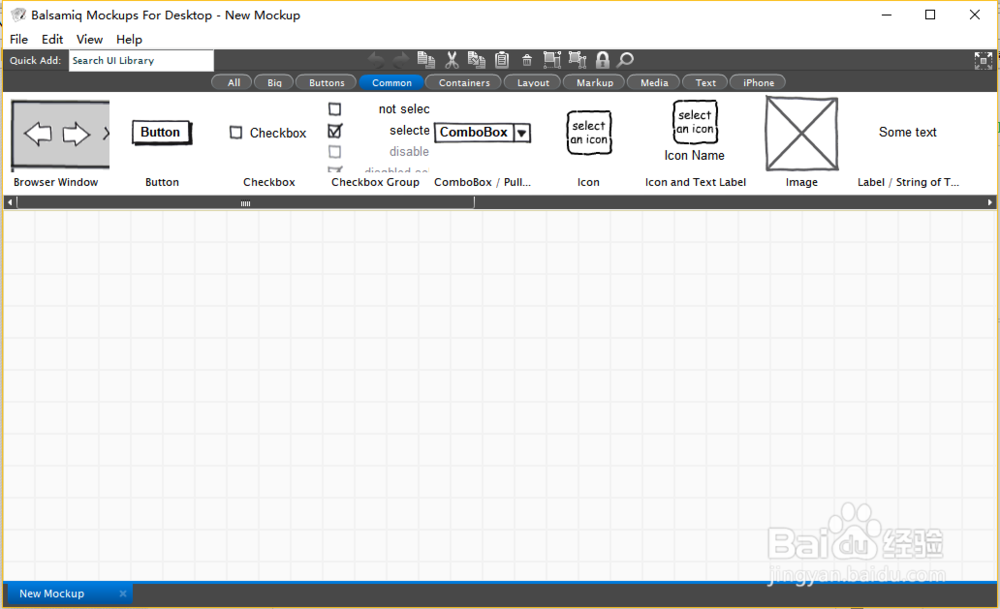Switch to Media library category
This screenshot has width=1000, height=609.
point(654,82)
